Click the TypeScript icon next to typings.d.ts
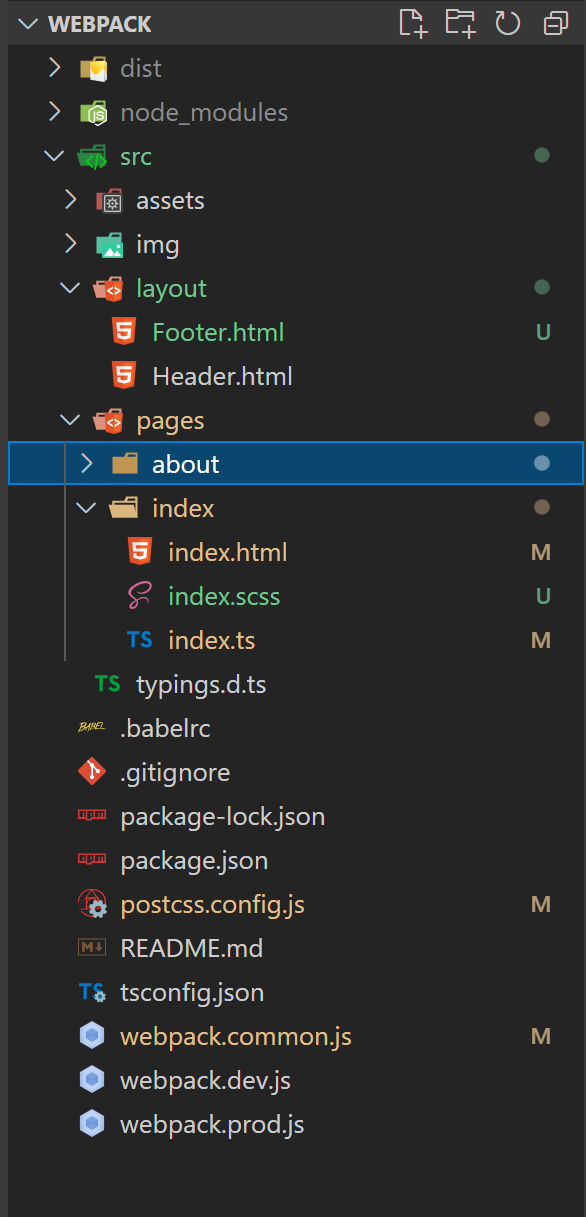 coord(107,684)
